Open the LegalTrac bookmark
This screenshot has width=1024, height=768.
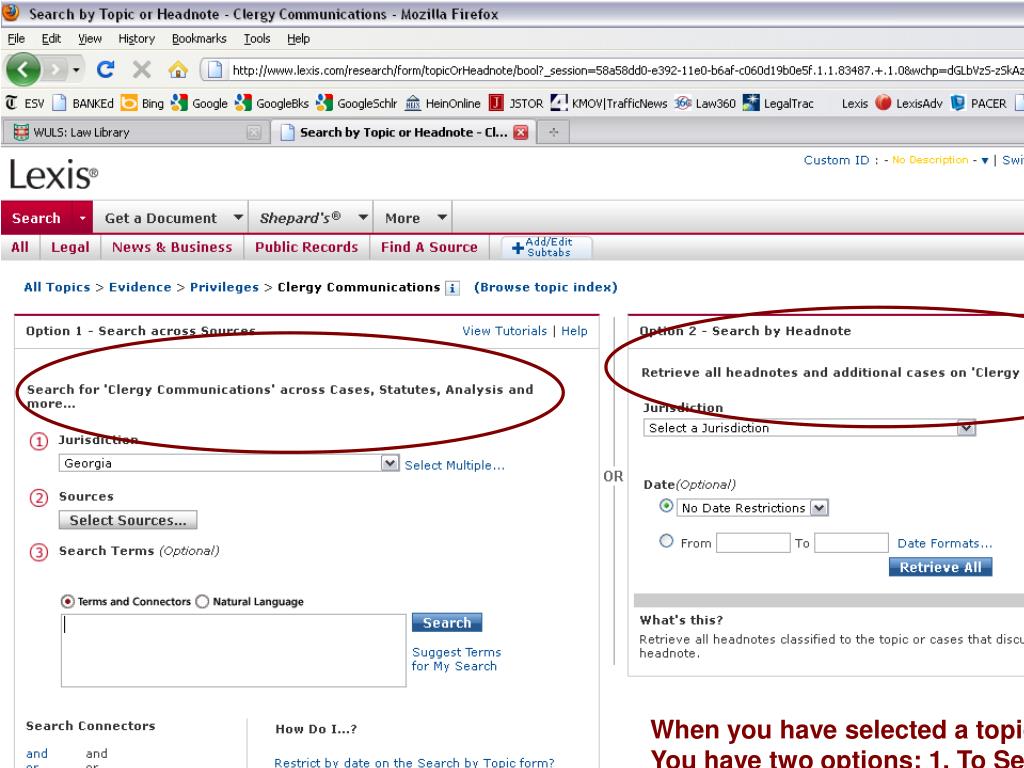[x=778, y=103]
